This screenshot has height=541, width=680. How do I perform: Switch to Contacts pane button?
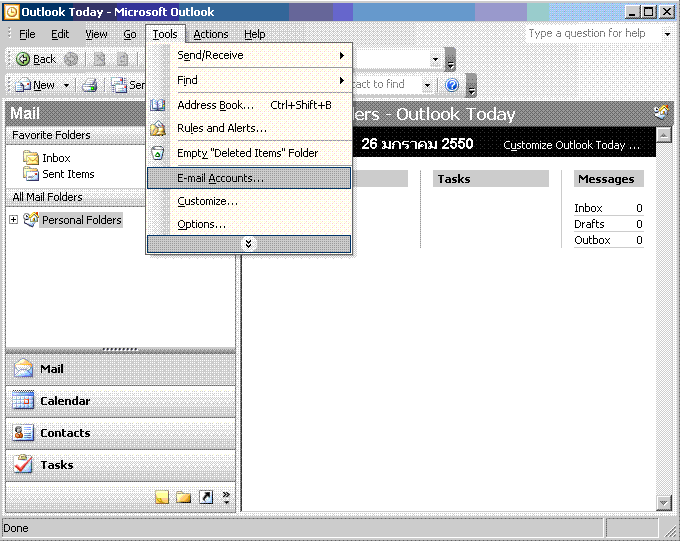coord(121,433)
